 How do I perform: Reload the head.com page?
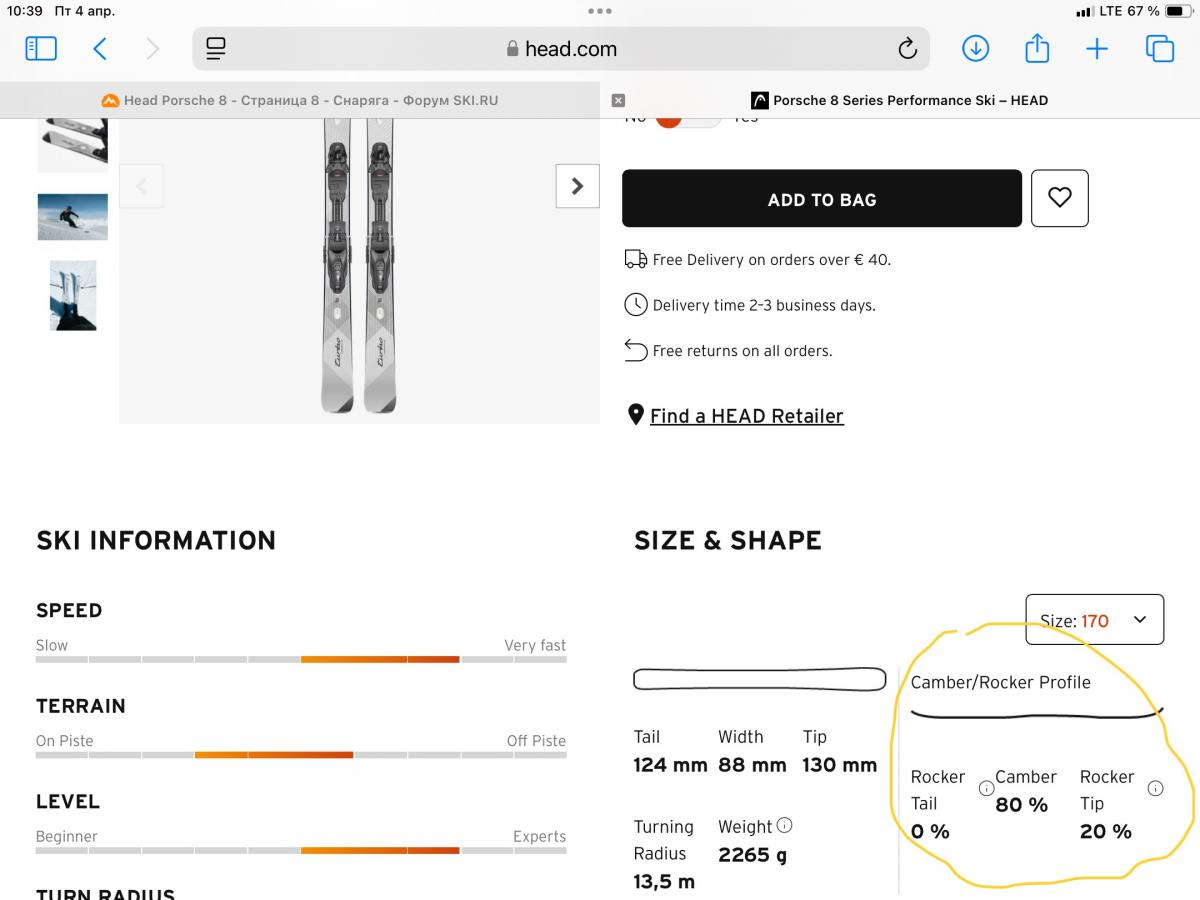[907, 48]
